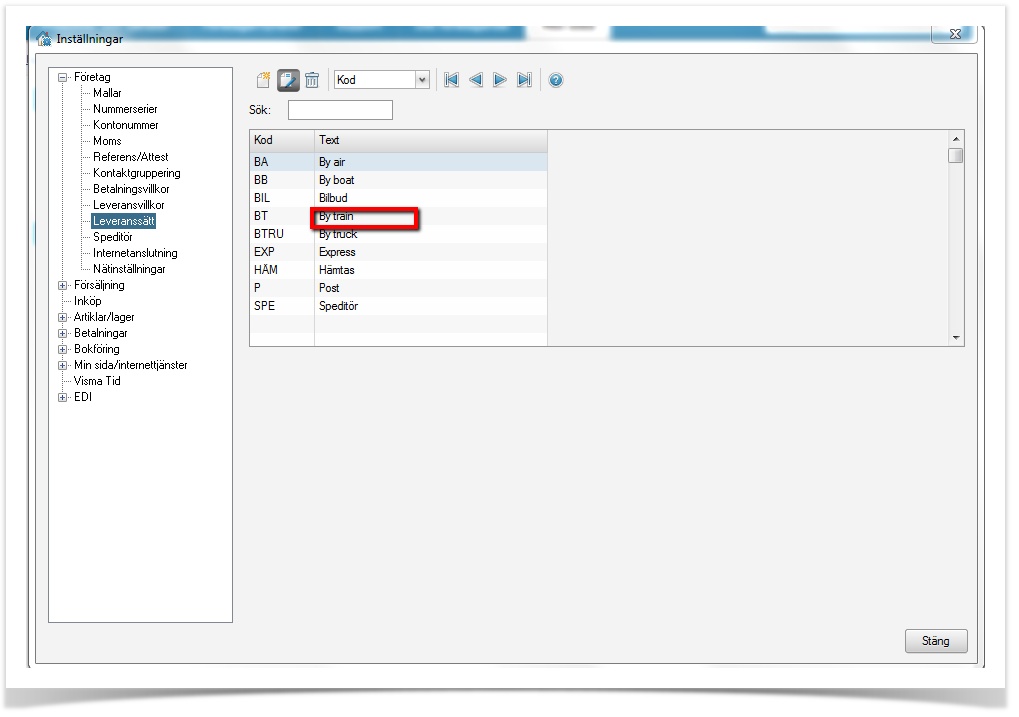The height and width of the screenshot is (717, 1019).
Task: Click the Text column header
Action: [x=430, y=140]
